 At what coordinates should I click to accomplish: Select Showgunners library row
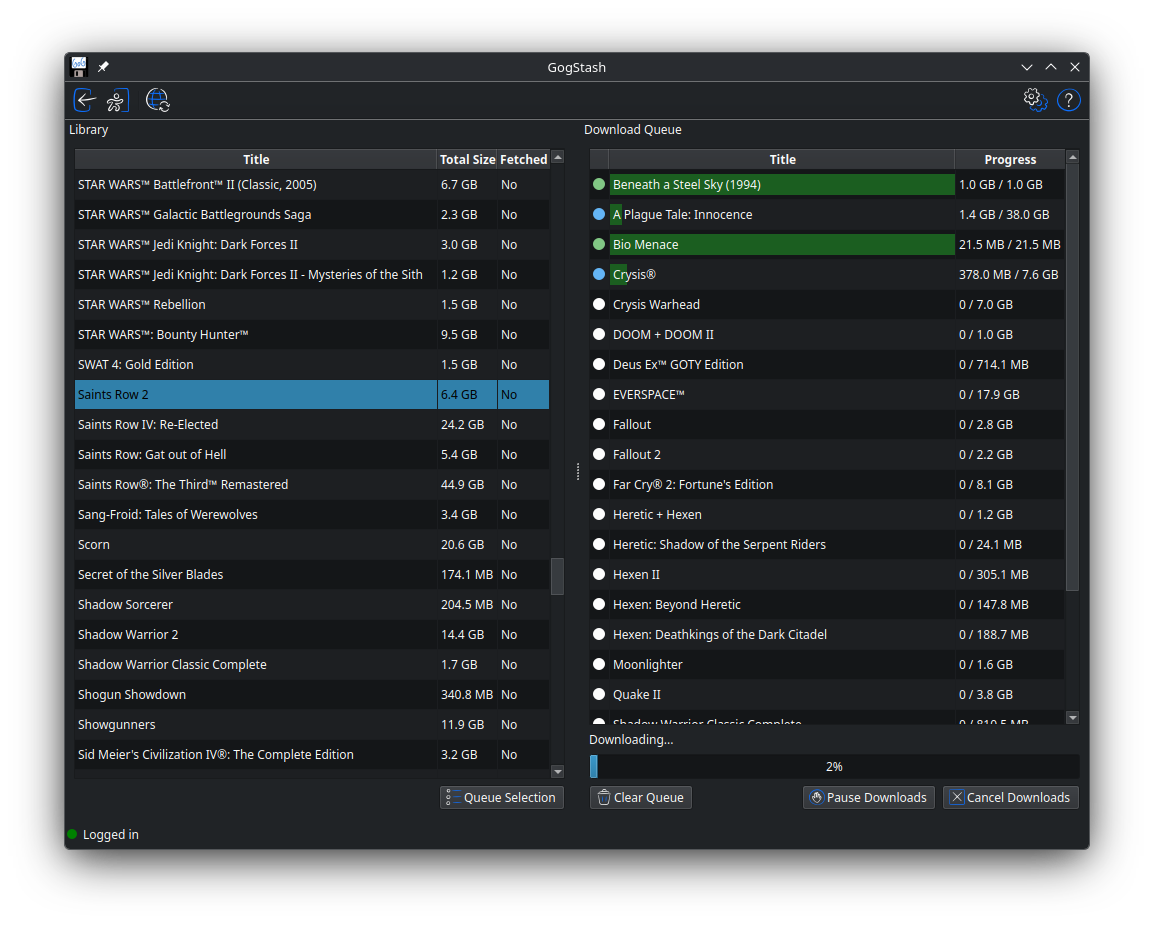click(312, 724)
